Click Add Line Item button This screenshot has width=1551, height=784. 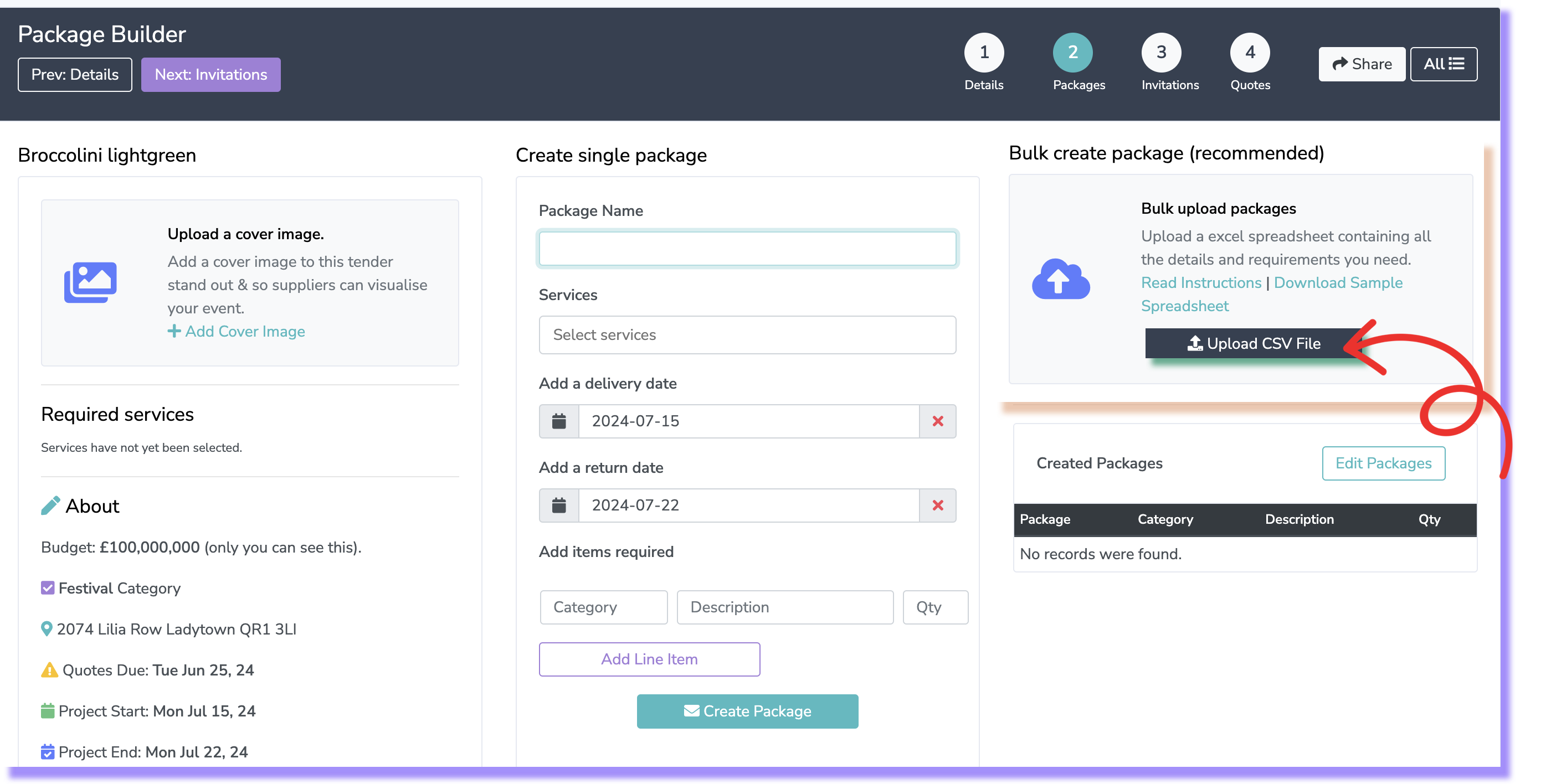[649, 659]
